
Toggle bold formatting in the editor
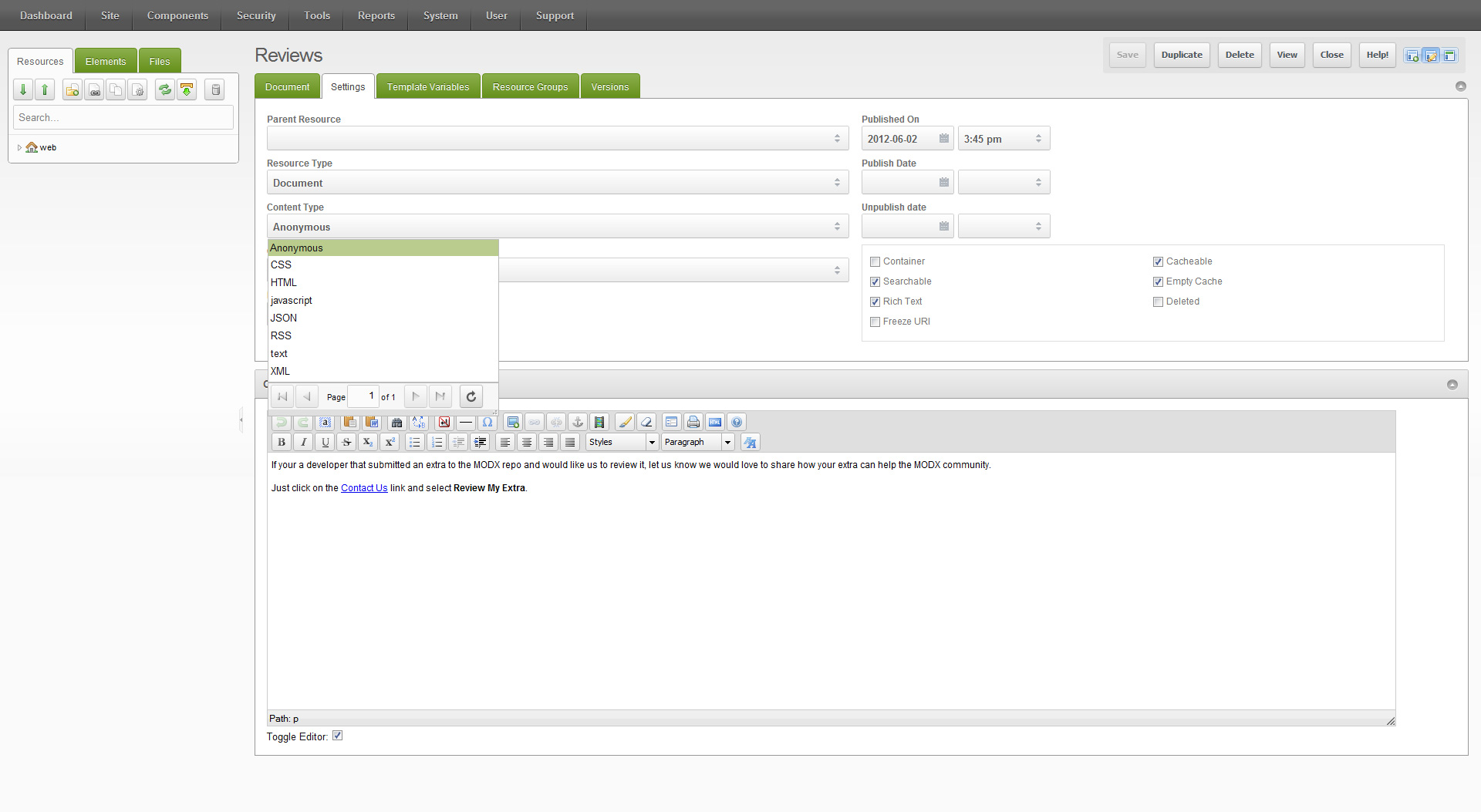(282, 442)
